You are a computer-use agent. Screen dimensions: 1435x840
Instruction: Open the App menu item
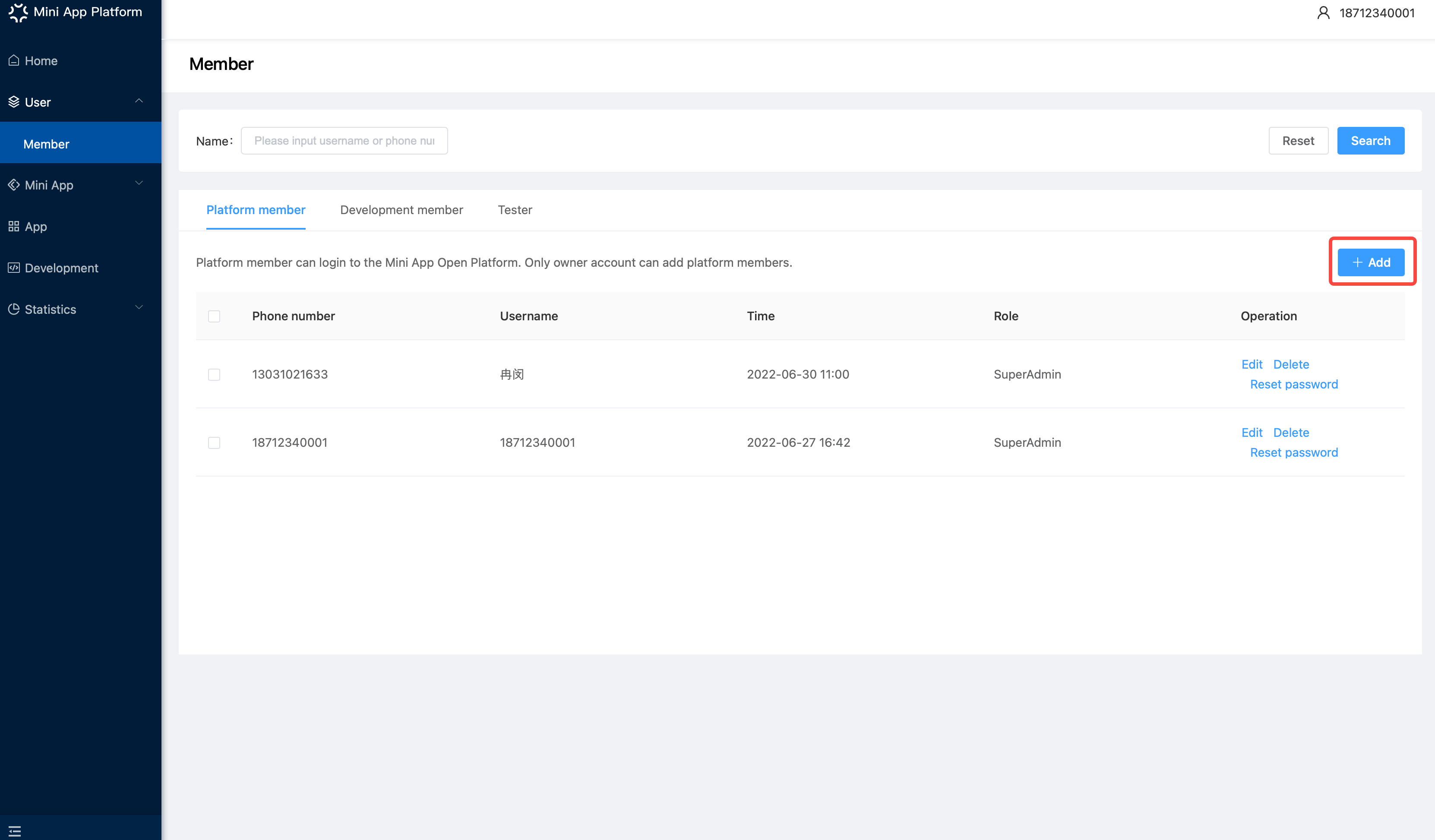81,226
